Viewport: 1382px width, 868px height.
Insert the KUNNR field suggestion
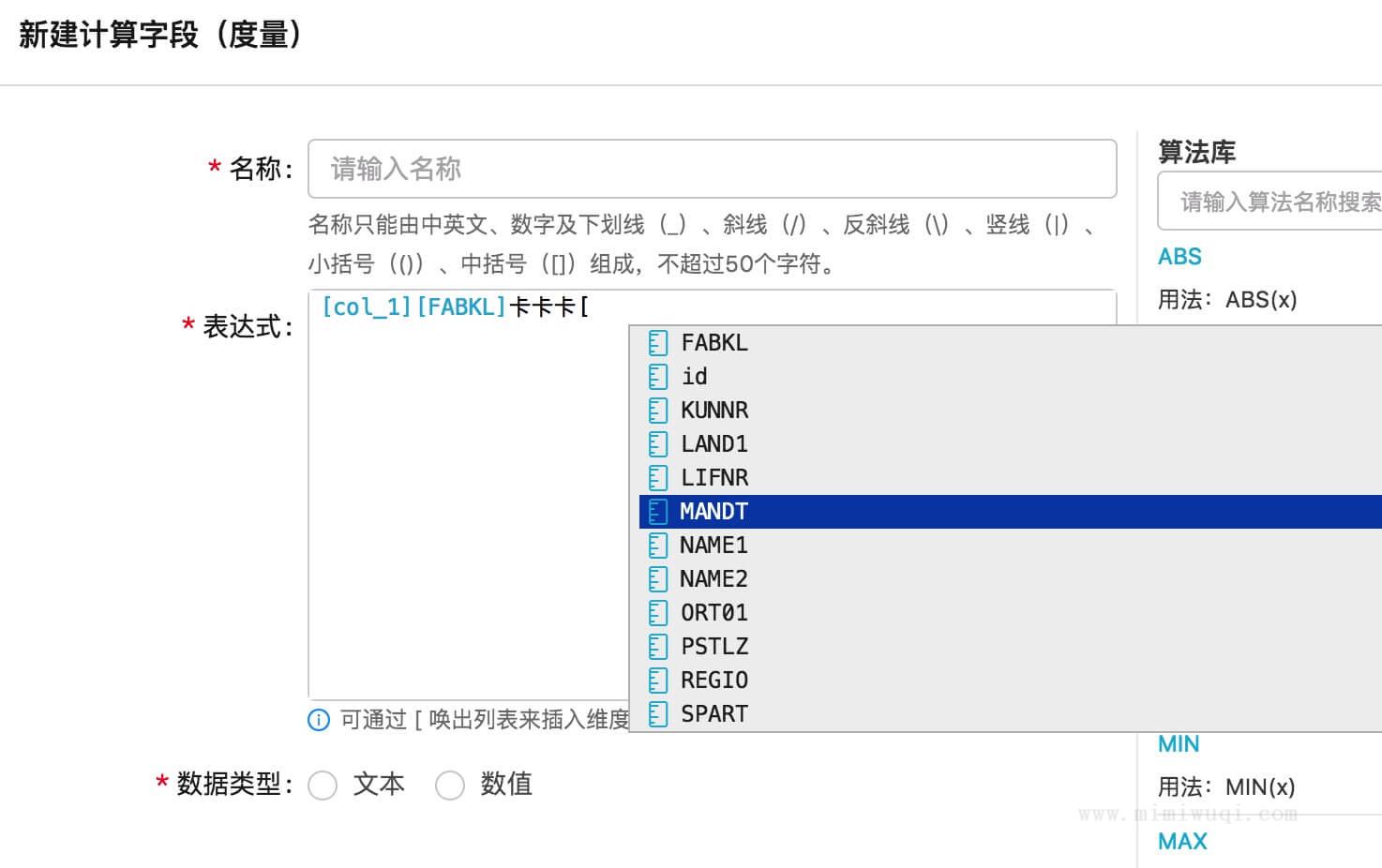1011,411
